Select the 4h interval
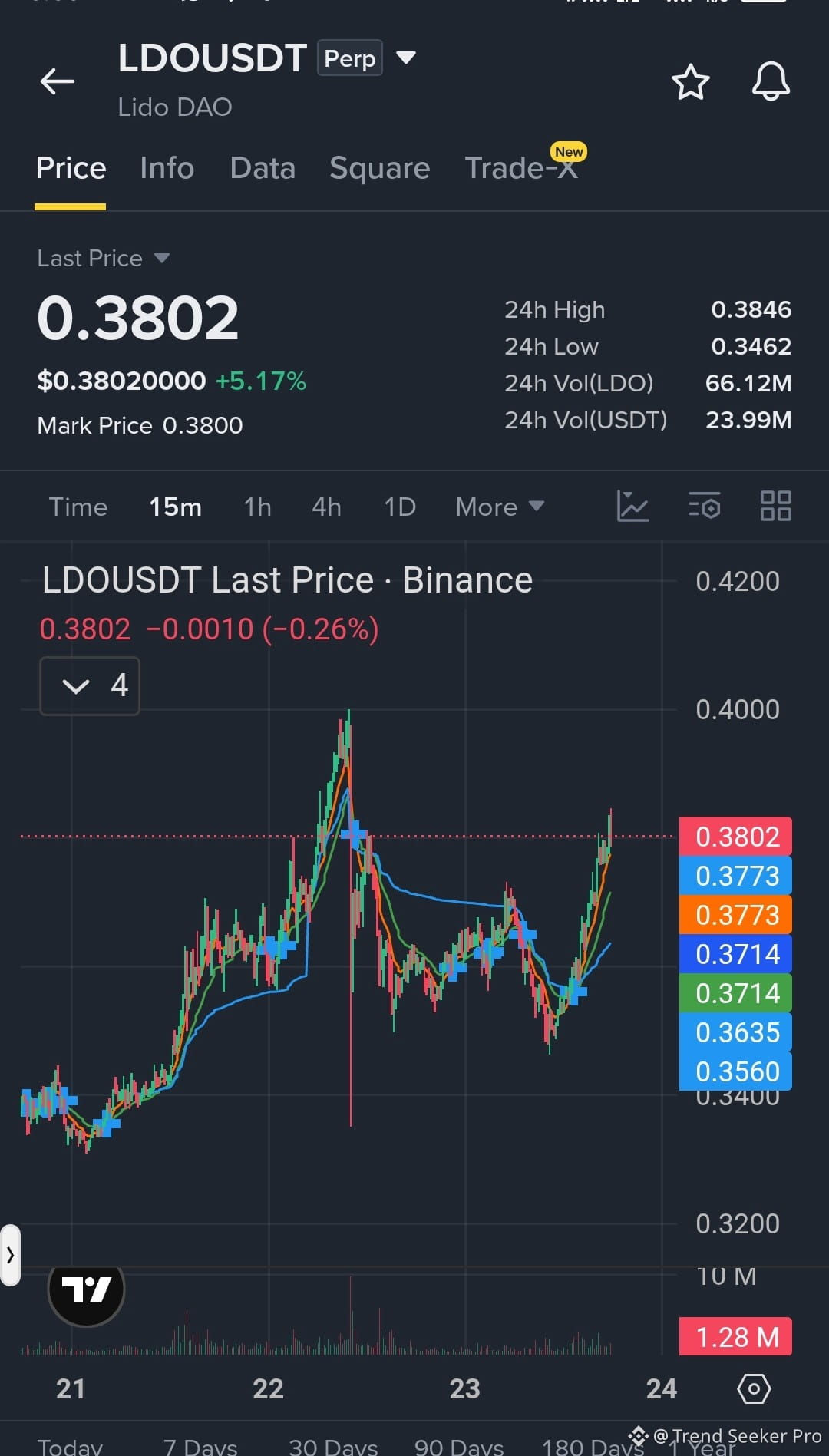This screenshot has height=1456, width=829. tap(326, 507)
